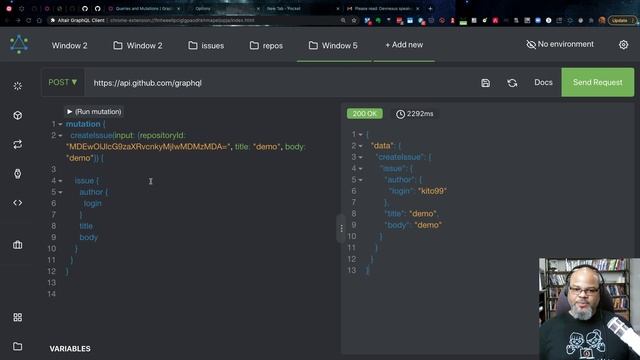Image resolution: width=640 pixels, height=360 pixels.
Task: Collapse the mutation block at line 1
Action: click(x=60, y=124)
